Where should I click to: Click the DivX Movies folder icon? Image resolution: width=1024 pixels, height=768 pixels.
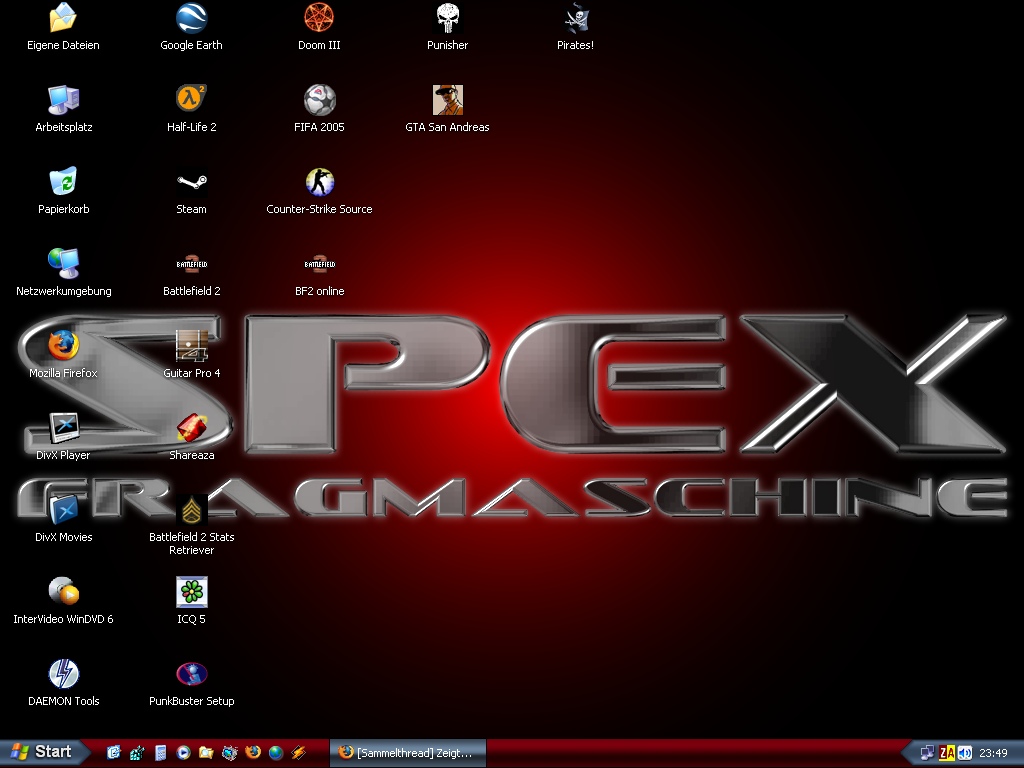click(x=63, y=510)
